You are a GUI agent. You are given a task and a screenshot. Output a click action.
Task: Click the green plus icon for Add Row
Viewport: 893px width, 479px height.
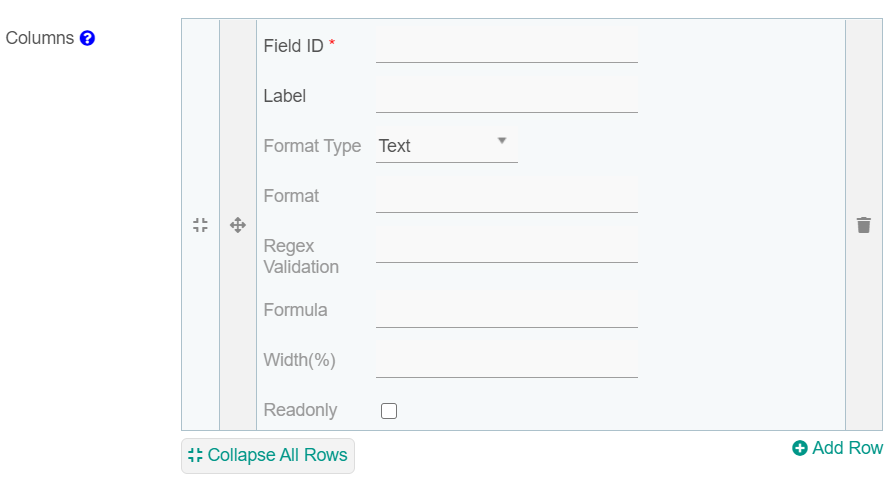(800, 448)
